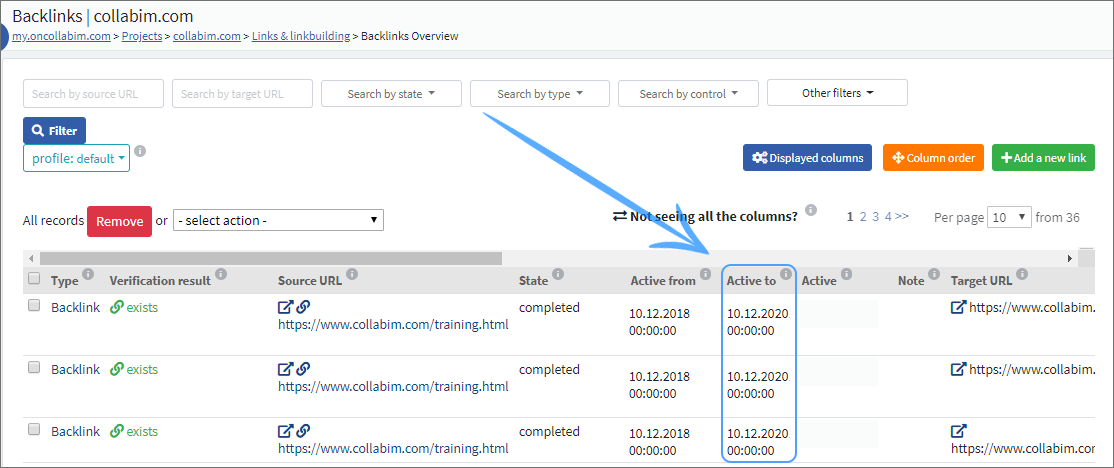1114x468 pixels.
Task: Click the Backlink type link in first row
Action: point(75,308)
